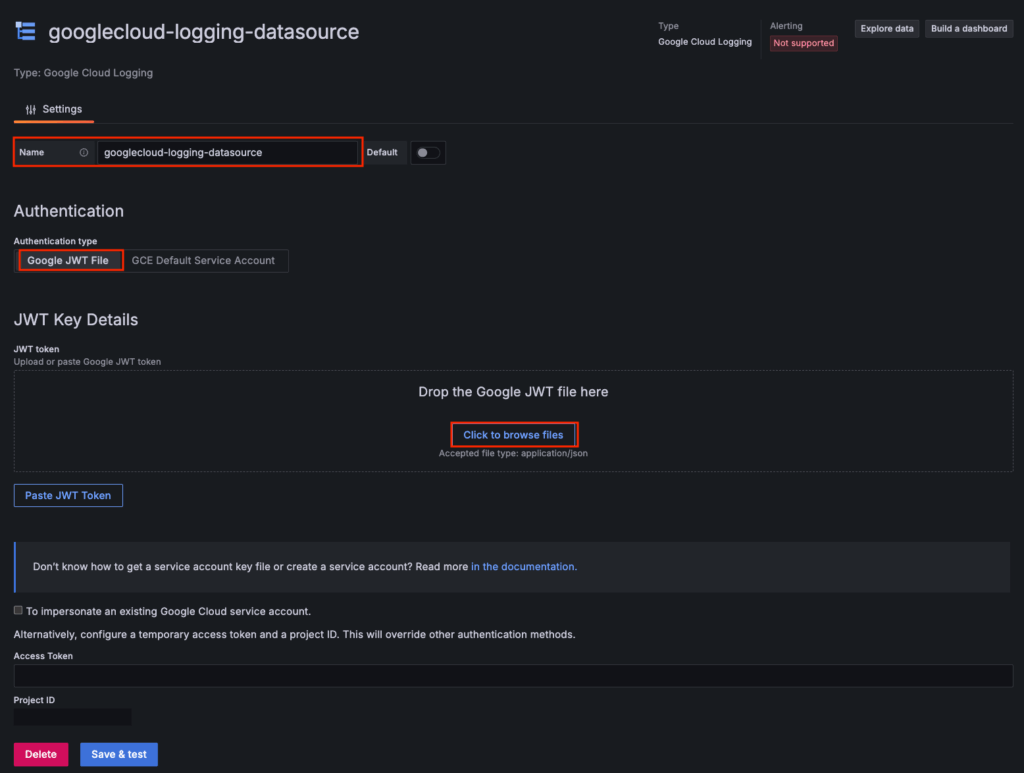
Task: Click the Paste JWT Token button
Action: 68,496
